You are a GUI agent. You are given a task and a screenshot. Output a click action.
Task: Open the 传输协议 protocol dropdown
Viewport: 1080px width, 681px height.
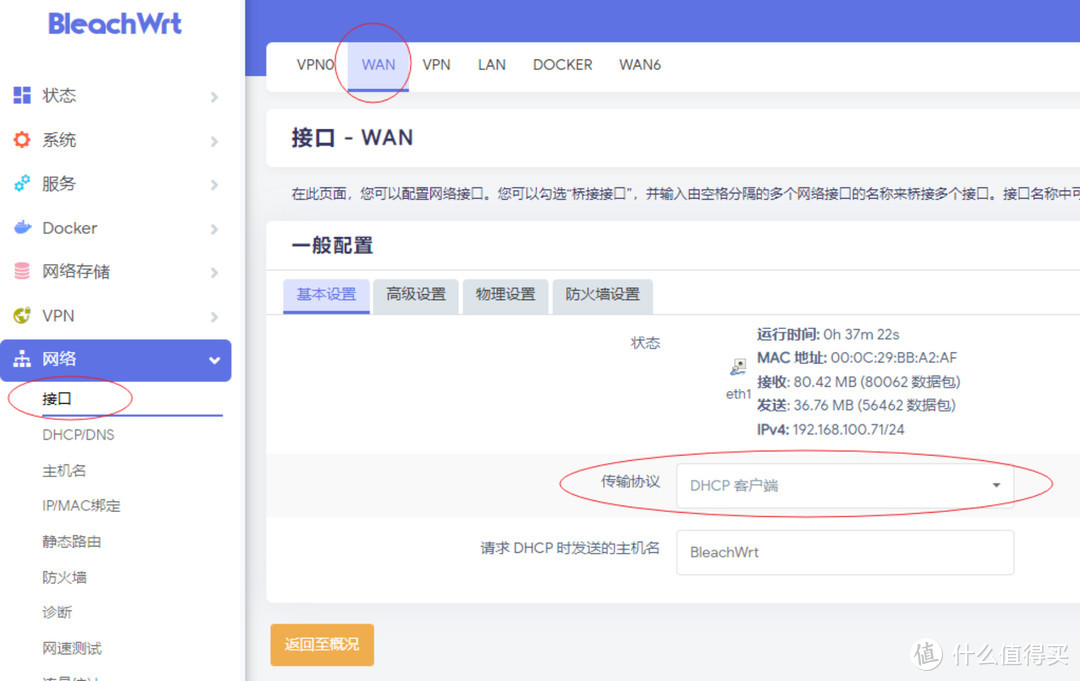[x=845, y=485]
